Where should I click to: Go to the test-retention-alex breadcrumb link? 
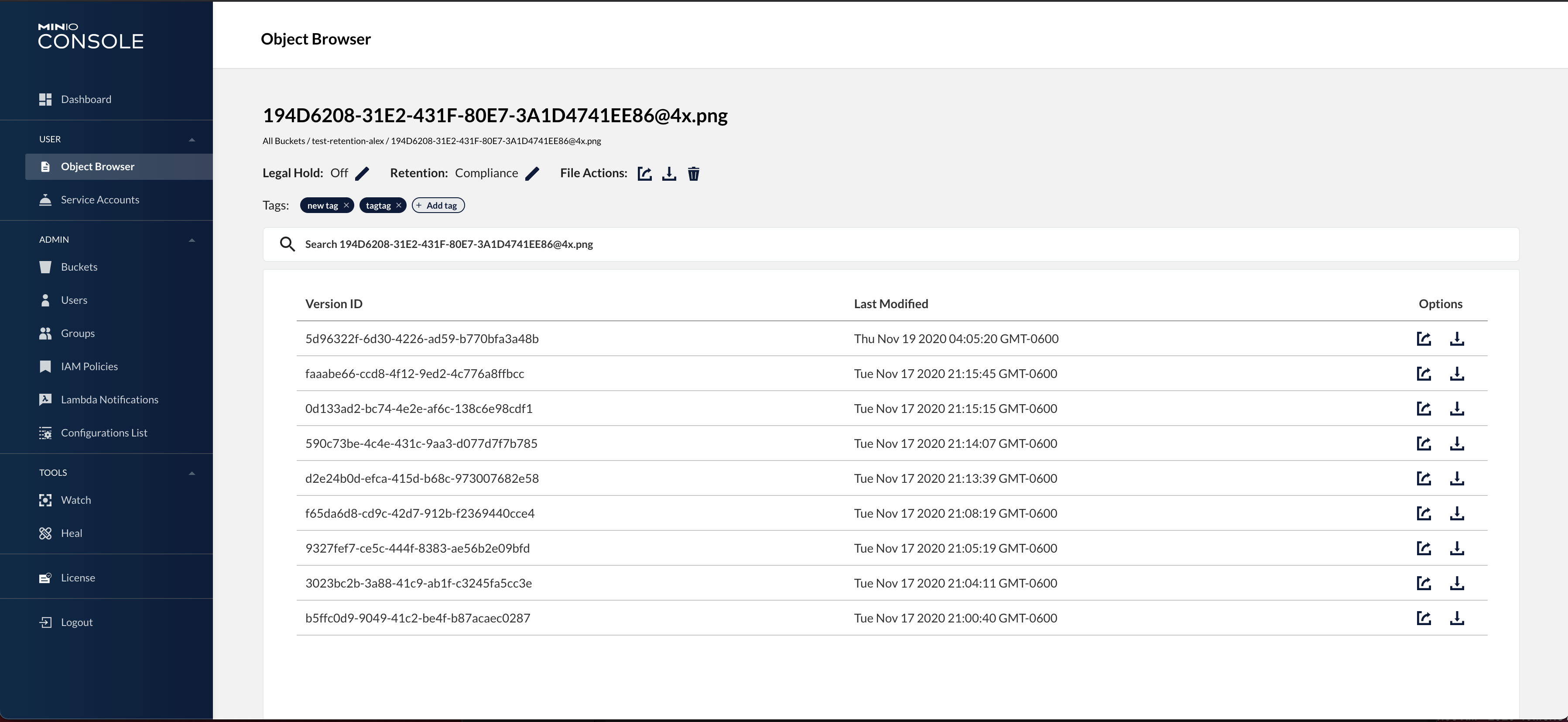(x=348, y=141)
